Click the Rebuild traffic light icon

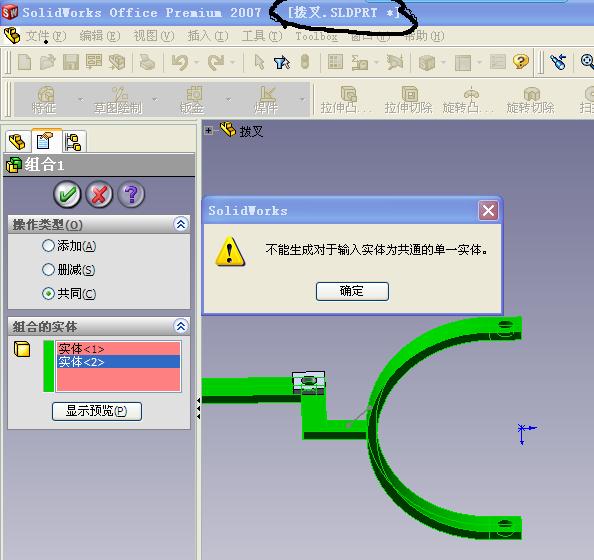tap(305, 62)
